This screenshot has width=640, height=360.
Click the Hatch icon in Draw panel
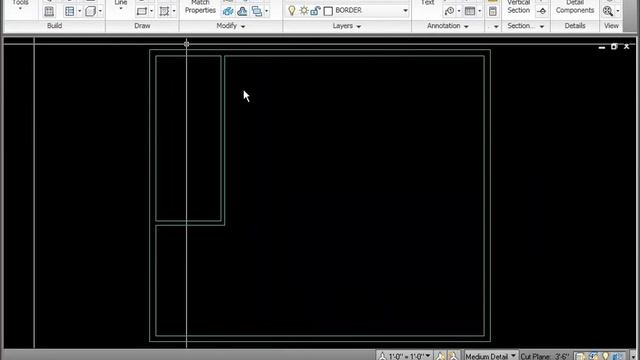point(164,11)
